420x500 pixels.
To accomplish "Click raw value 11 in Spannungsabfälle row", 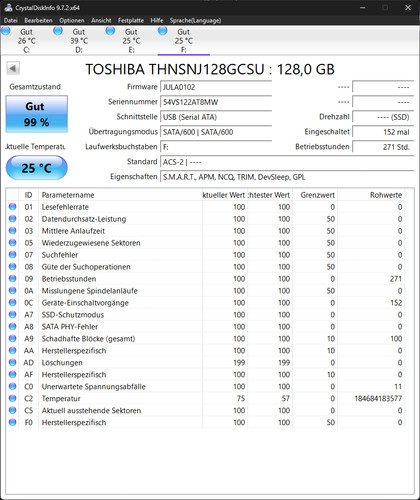I will pyautogui.click(x=398, y=387).
